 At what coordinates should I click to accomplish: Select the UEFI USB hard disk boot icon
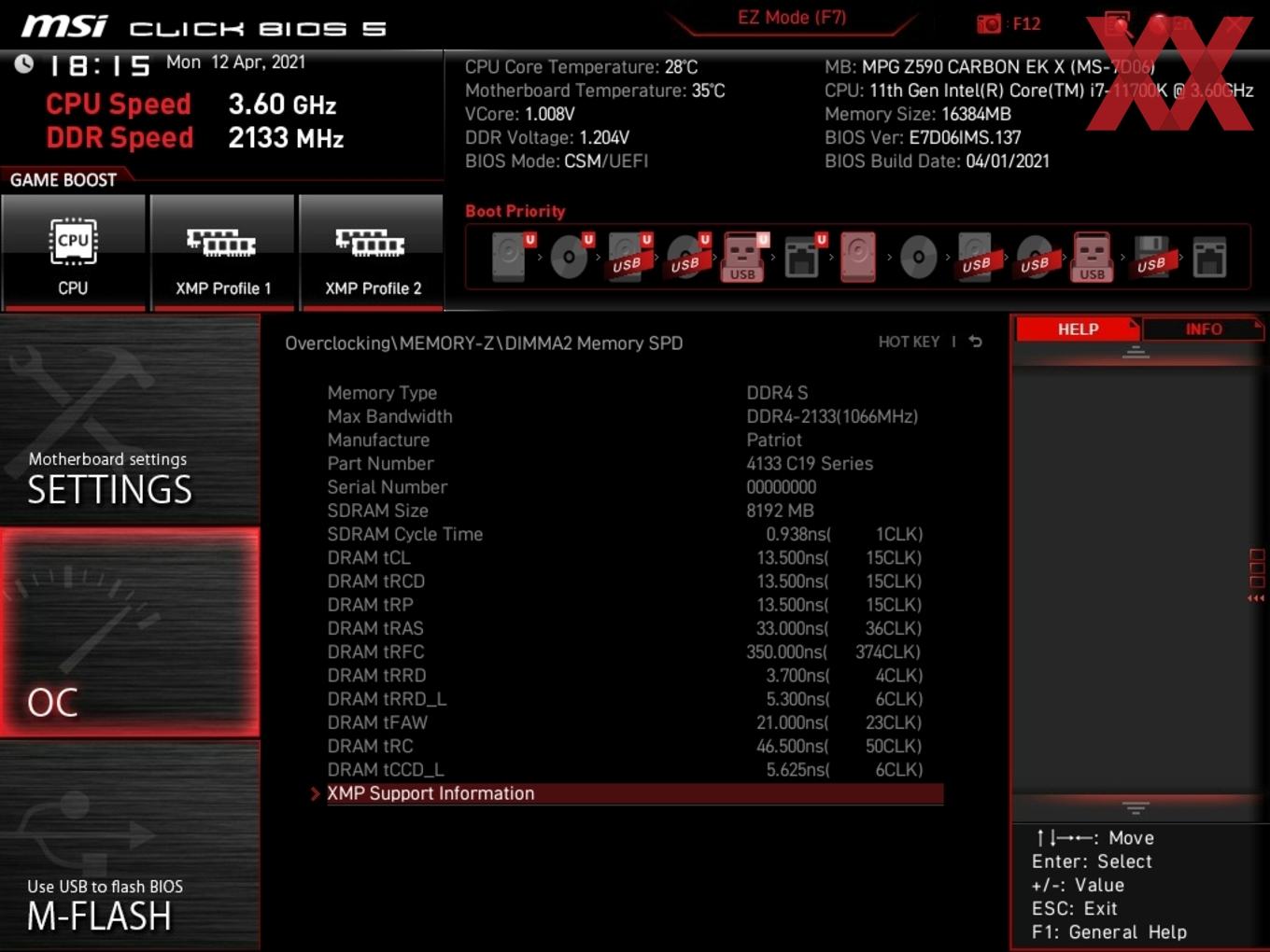coord(628,257)
